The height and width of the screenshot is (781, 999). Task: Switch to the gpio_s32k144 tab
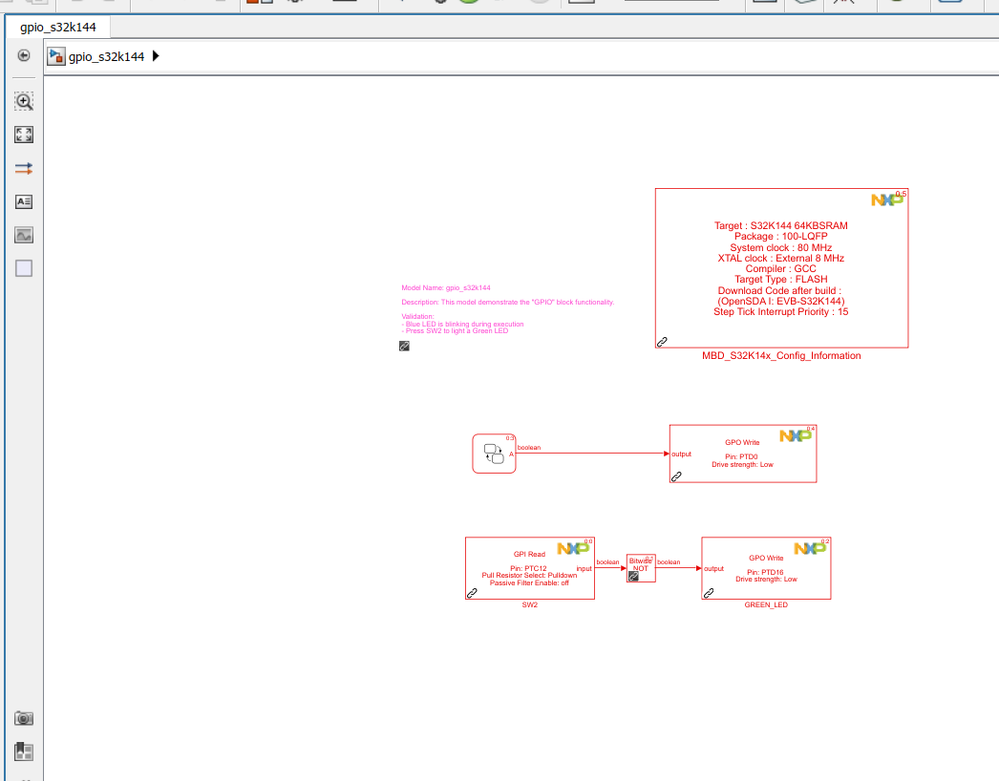click(58, 27)
